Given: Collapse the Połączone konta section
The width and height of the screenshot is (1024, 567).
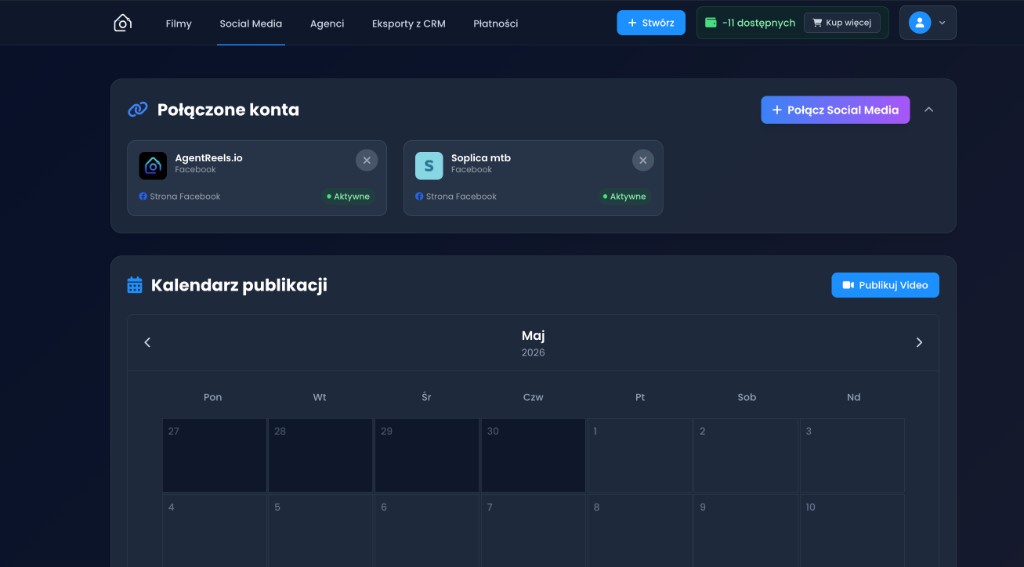Looking at the screenshot, I should click(929, 110).
